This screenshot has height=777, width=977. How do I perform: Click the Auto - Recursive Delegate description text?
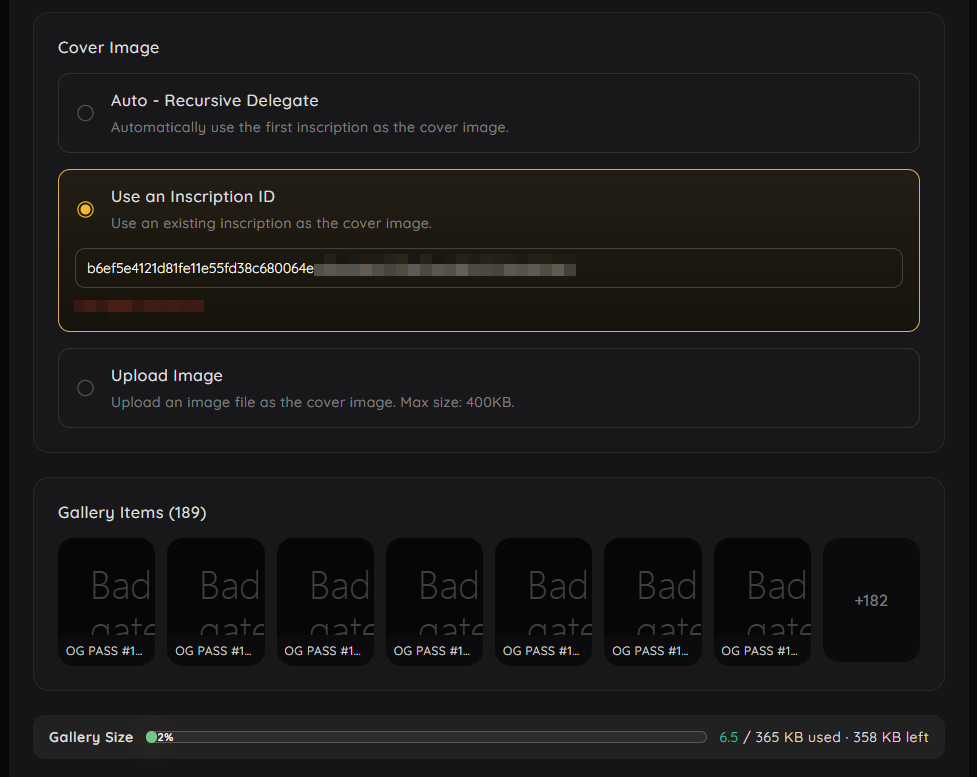coord(309,128)
